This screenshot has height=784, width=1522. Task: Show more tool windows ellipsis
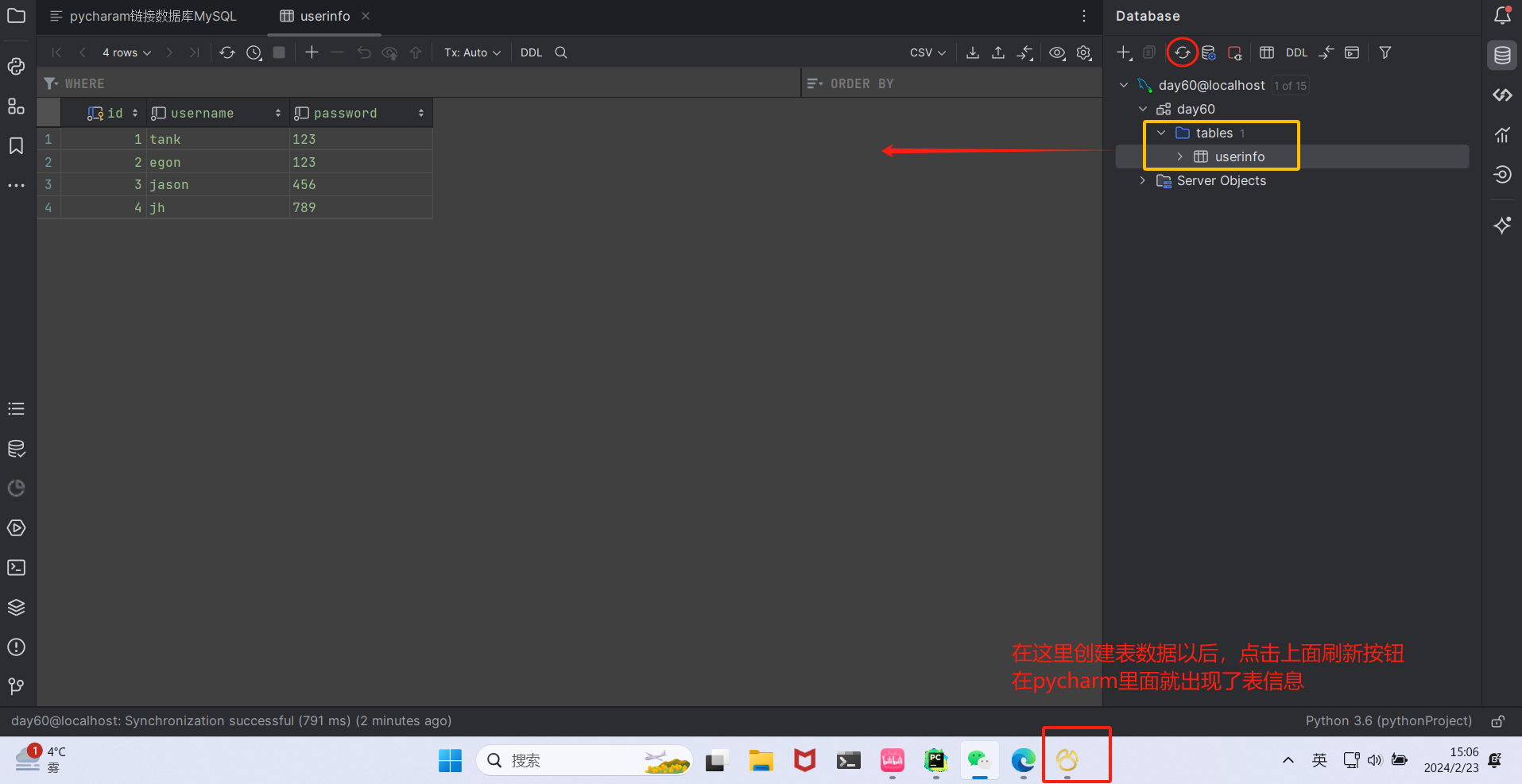pos(16,186)
